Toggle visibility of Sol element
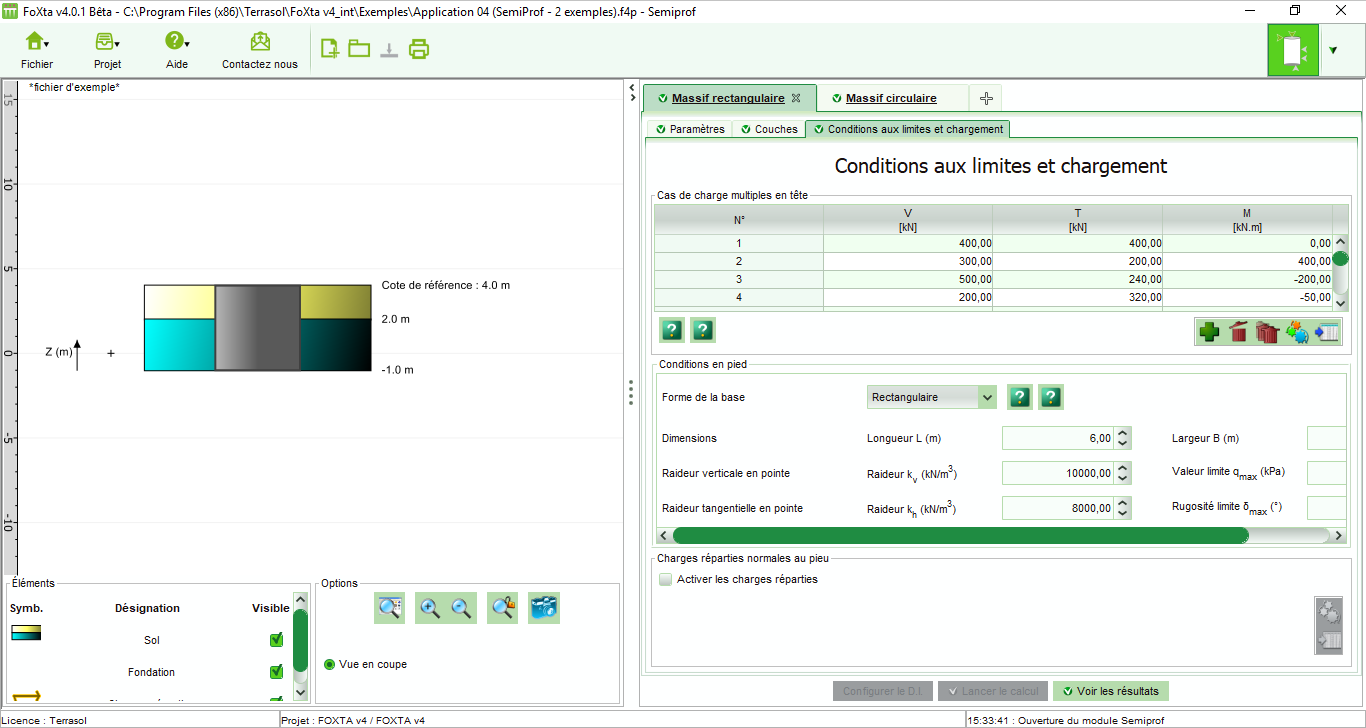 pyautogui.click(x=276, y=640)
